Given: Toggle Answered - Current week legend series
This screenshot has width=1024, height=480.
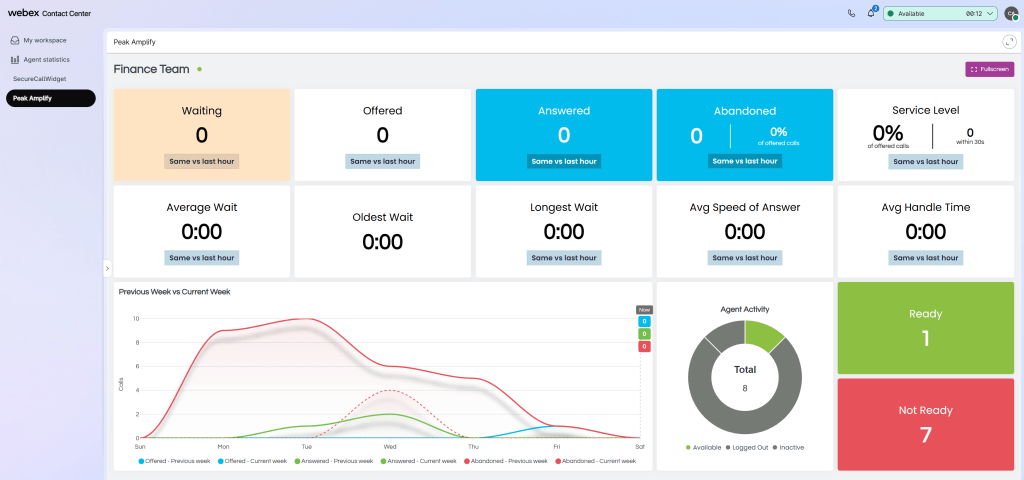Looking at the screenshot, I should point(411,461).
